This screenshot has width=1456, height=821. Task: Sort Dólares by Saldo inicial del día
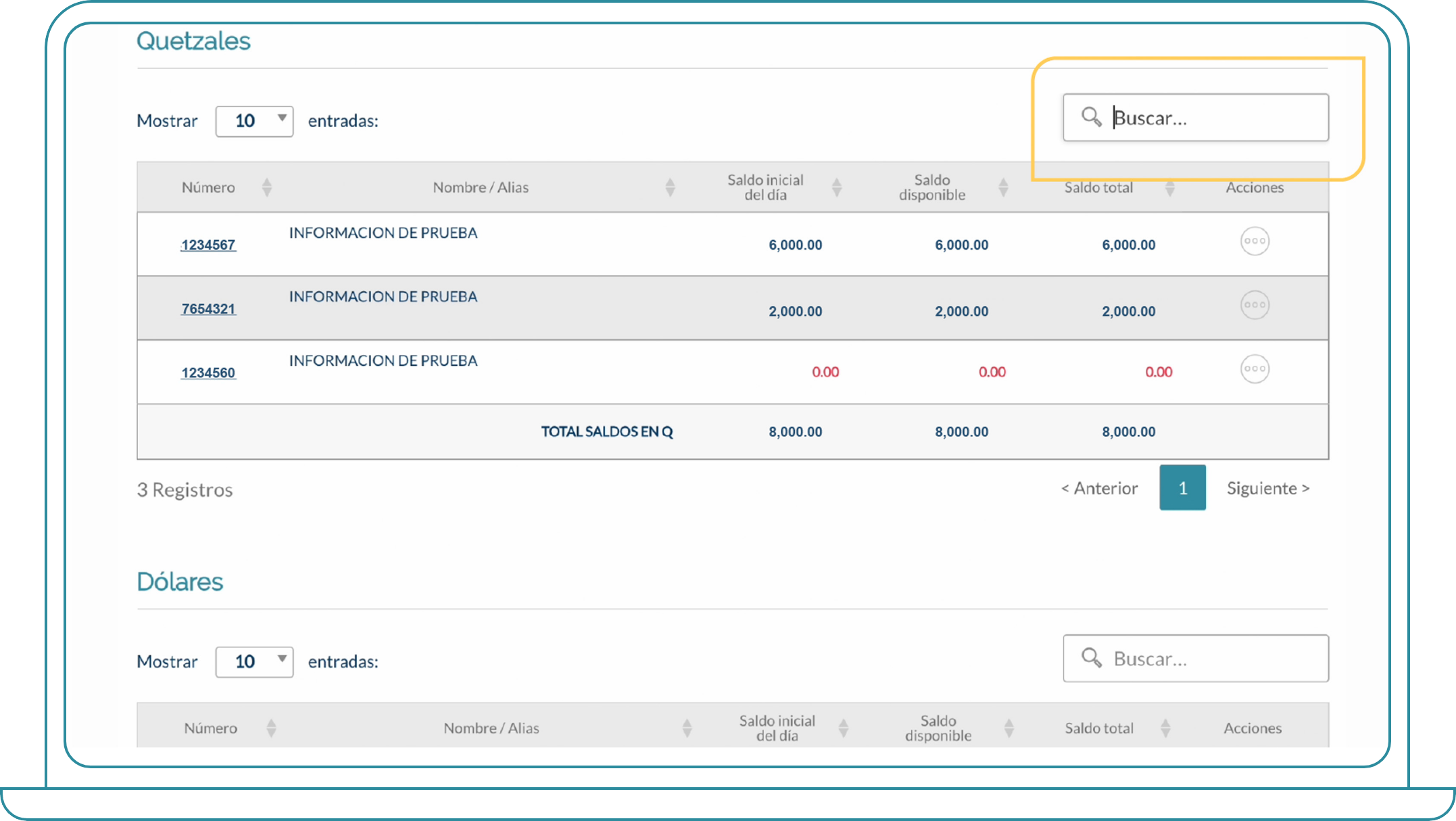coord(843,728)
